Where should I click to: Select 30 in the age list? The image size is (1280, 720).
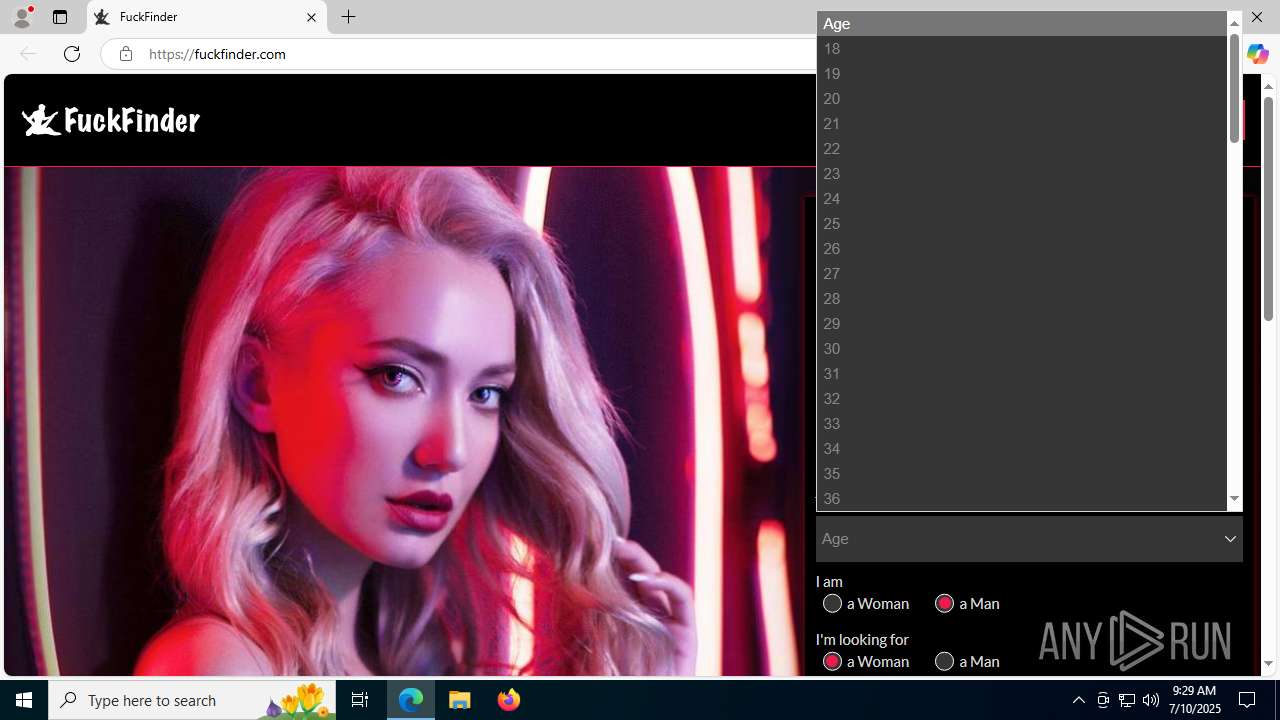(1022, 348)
